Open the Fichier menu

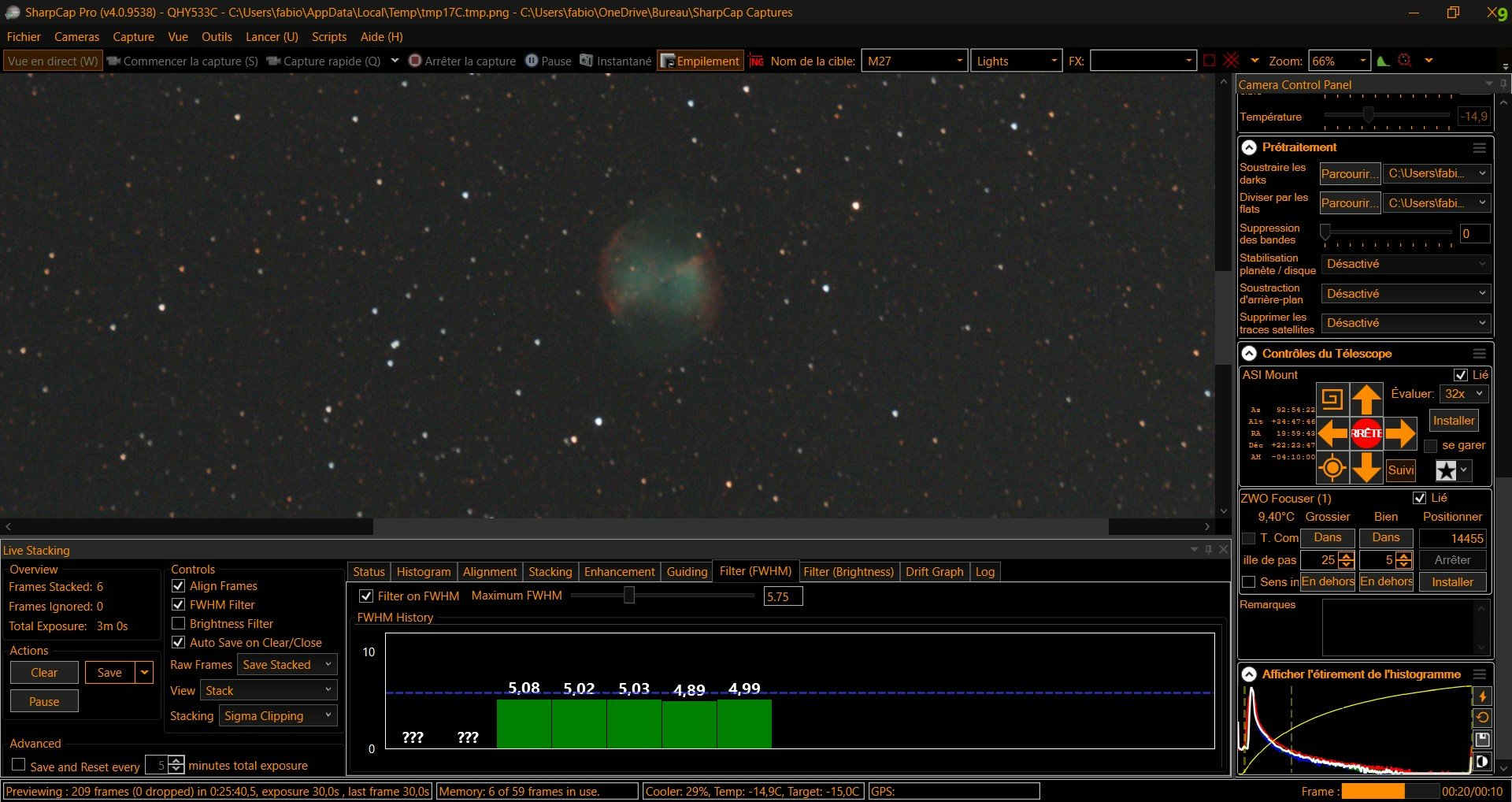24,37
